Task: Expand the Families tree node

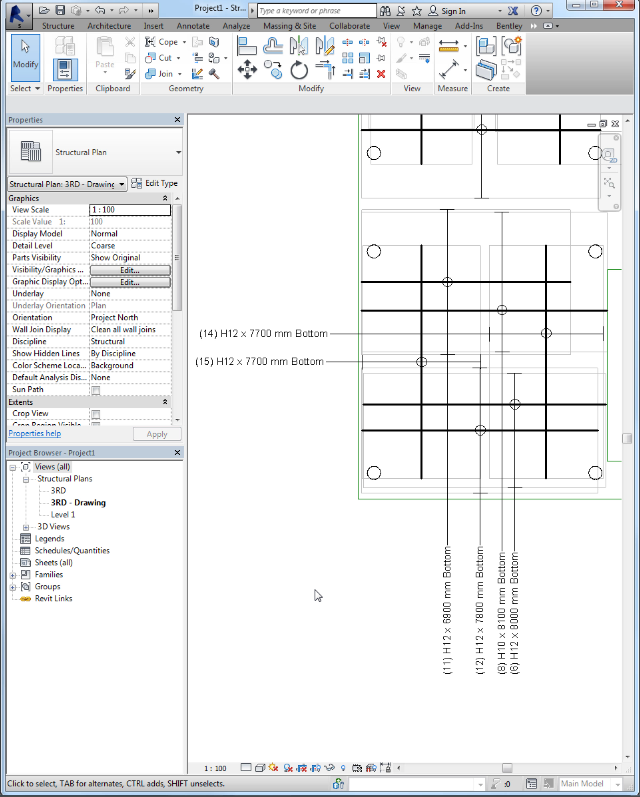Action: (13, 575)
